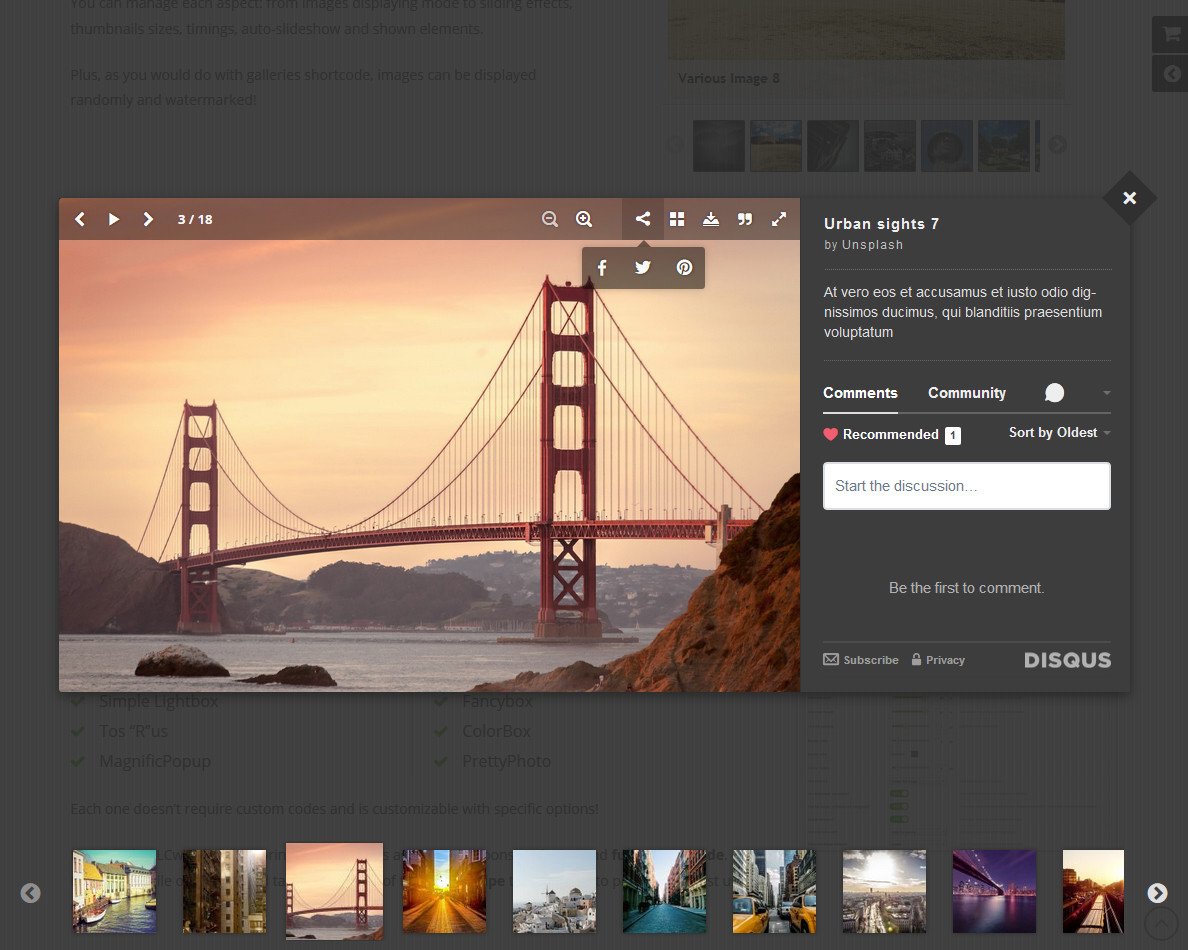
Task: Expand the Disqus account dropdown arrow
Action: (1107, 392)
